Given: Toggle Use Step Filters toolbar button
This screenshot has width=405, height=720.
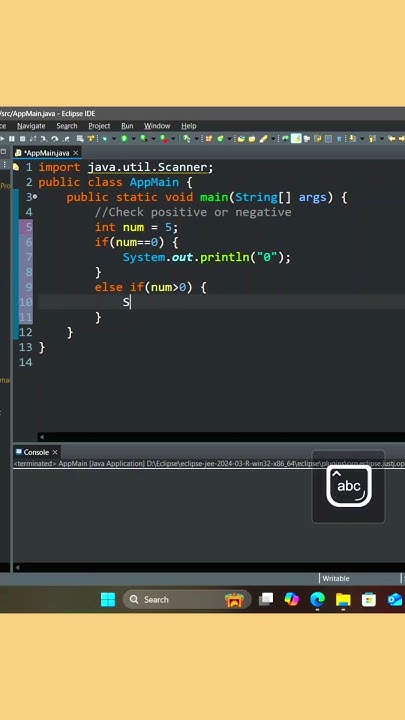Looking at the screenshot, I should tap(91, 138).
